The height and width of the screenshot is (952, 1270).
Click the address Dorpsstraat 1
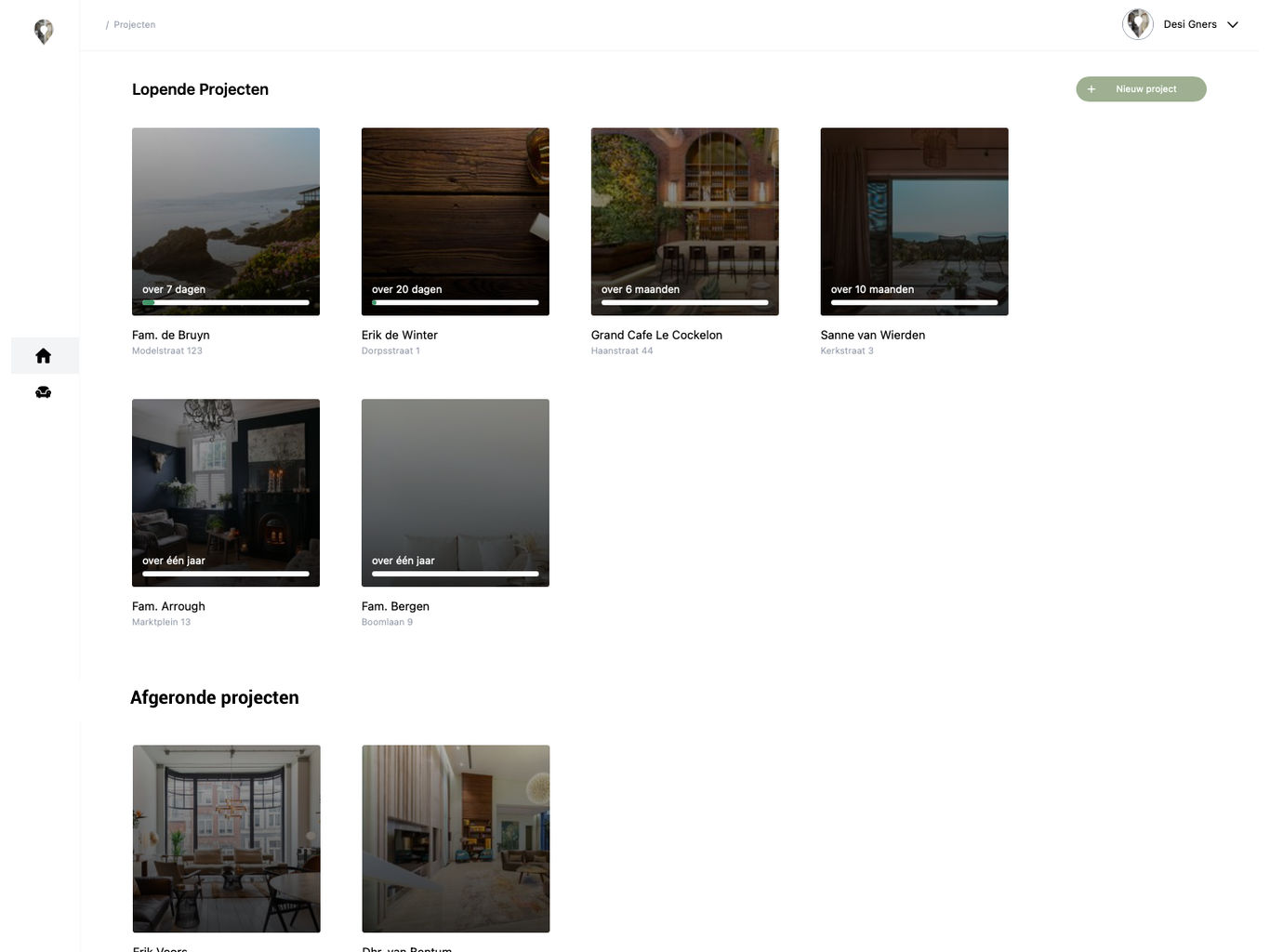click(390, 351)
